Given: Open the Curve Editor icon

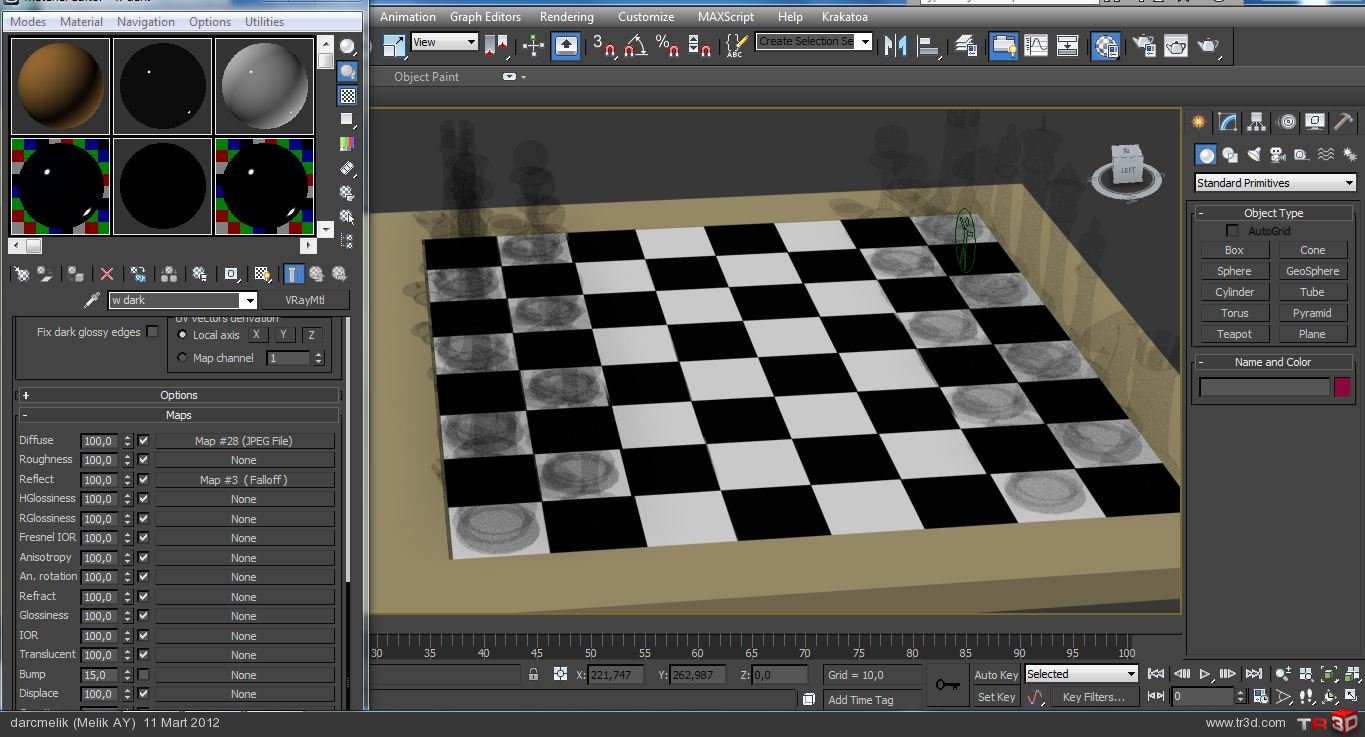Looking at the screenshot, I should click(x=1036, y=45).
